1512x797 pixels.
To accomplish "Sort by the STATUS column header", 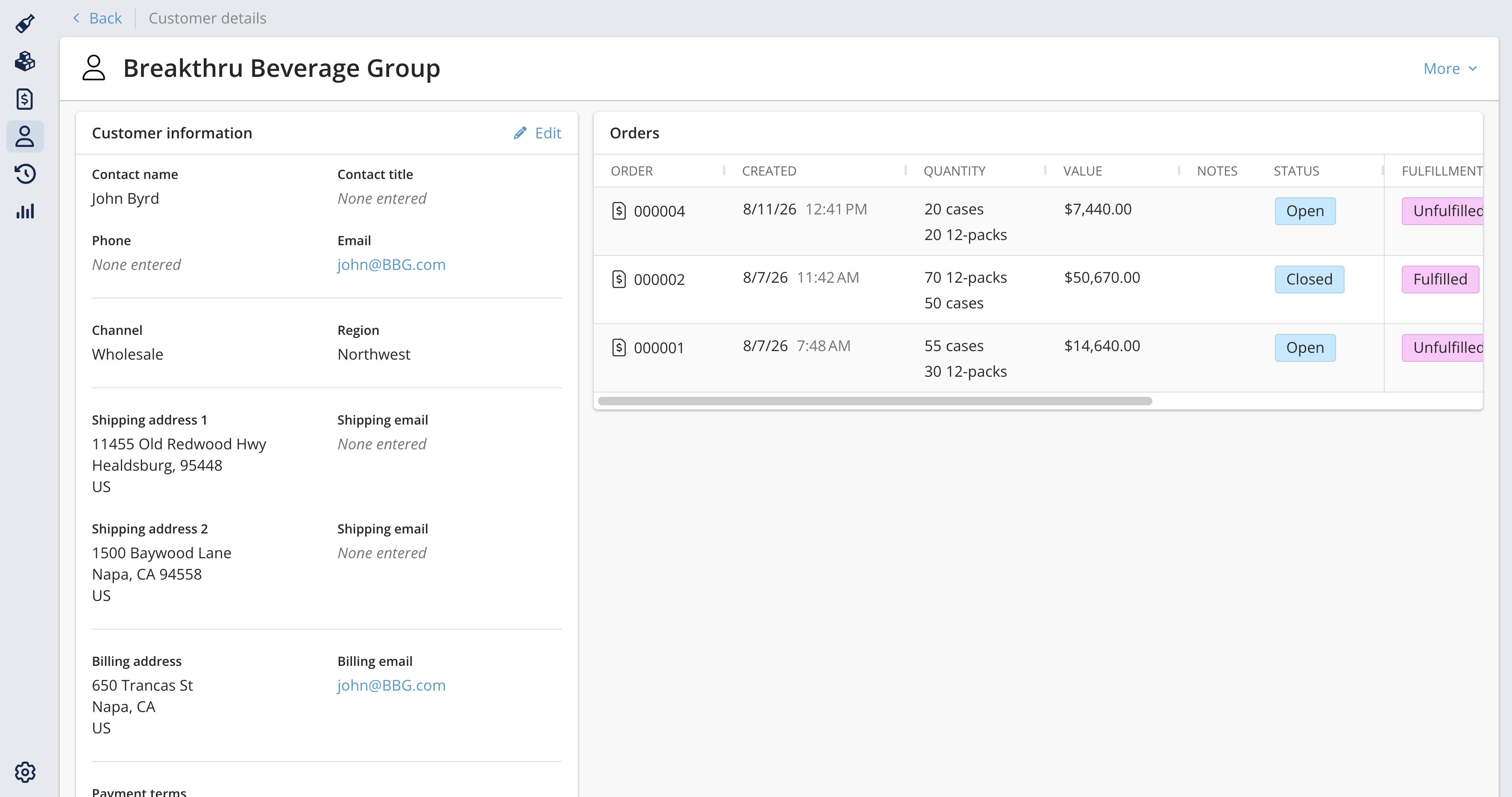I will coord(1296,171).
